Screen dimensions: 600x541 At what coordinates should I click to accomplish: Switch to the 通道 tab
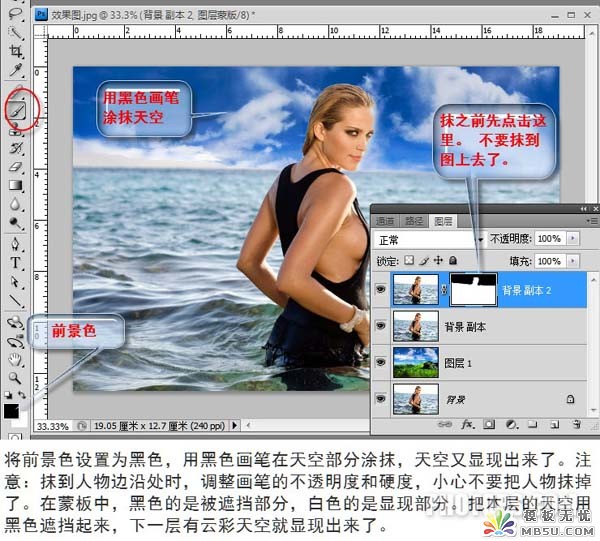[385, 221]
